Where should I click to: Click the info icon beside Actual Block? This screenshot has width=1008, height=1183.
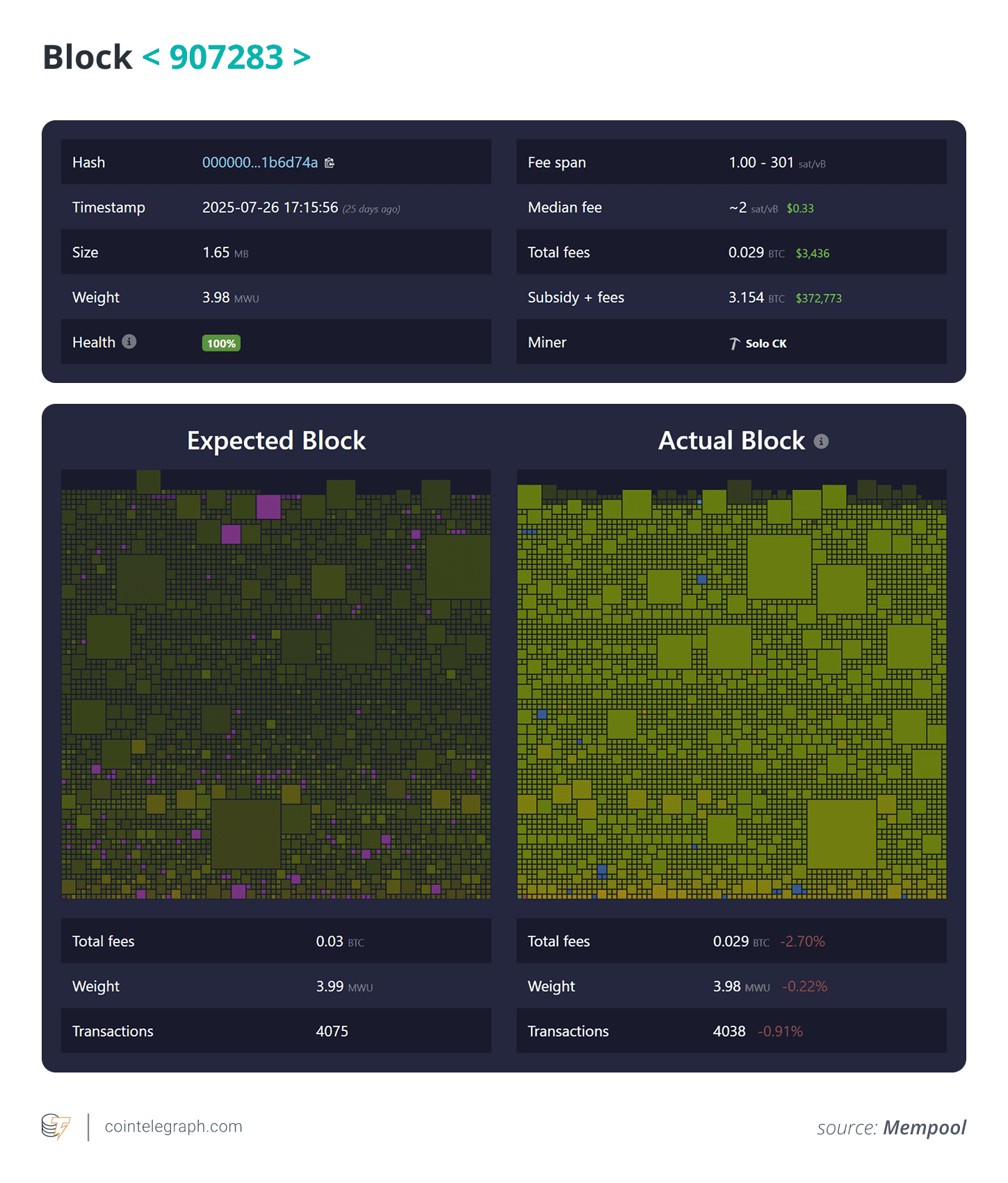[x=821, y=441]
